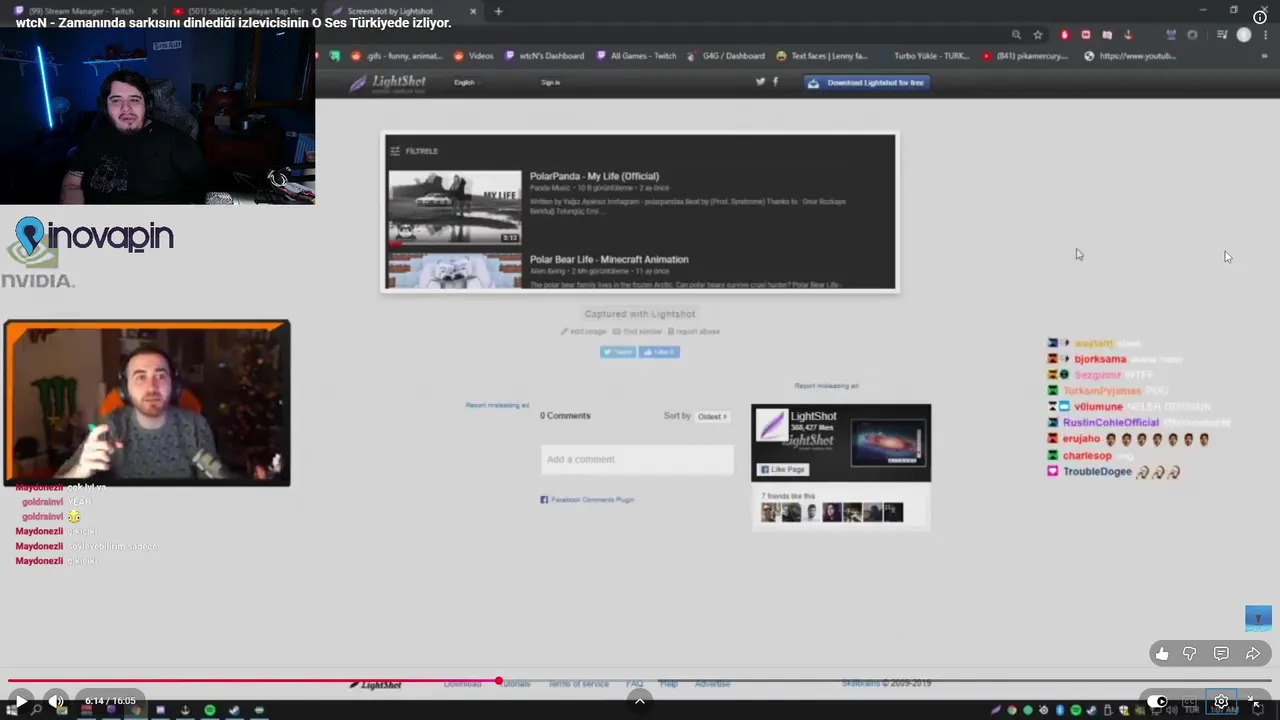
Task: Click the Facebook Like button beside Tweet
Action: coord(659,352)
